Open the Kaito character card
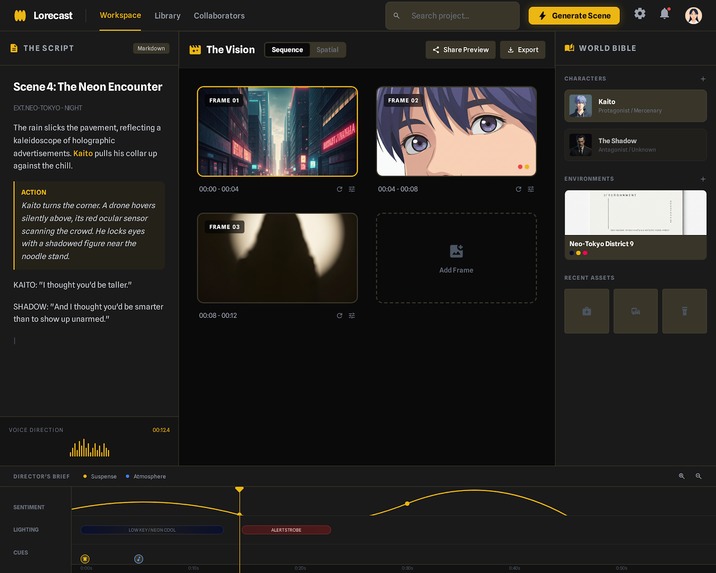This screenshot has height=573, width=716. (x=635, y=106)
